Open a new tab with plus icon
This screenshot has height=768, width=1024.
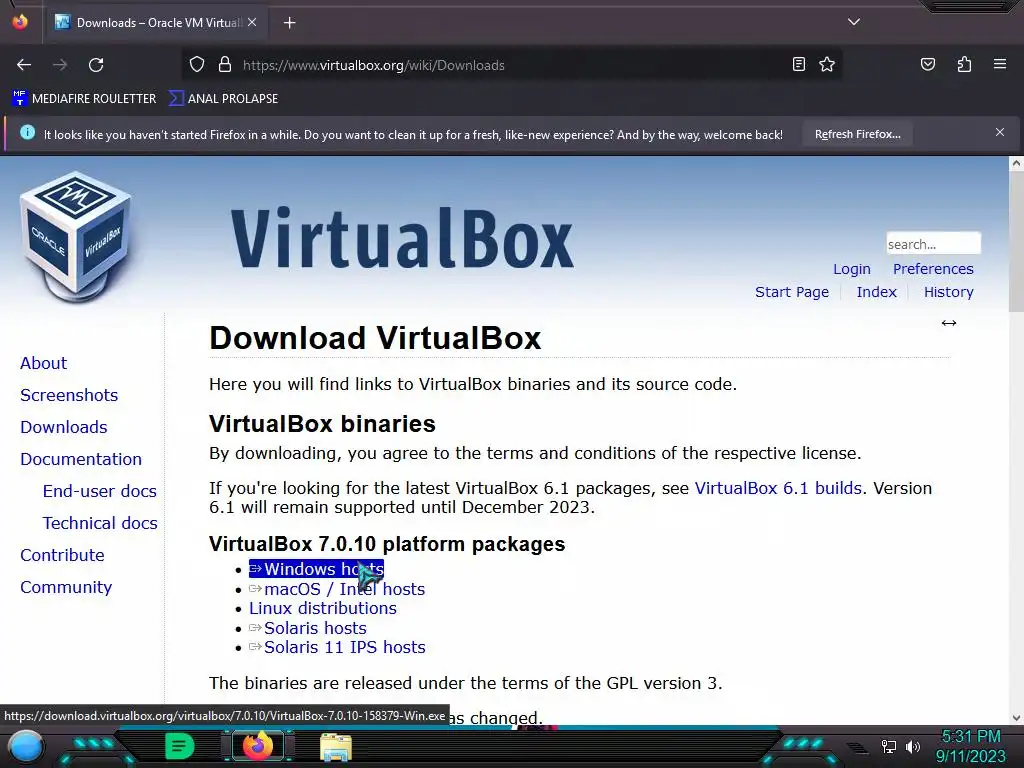pyautogui.click(x=289, y=23)
